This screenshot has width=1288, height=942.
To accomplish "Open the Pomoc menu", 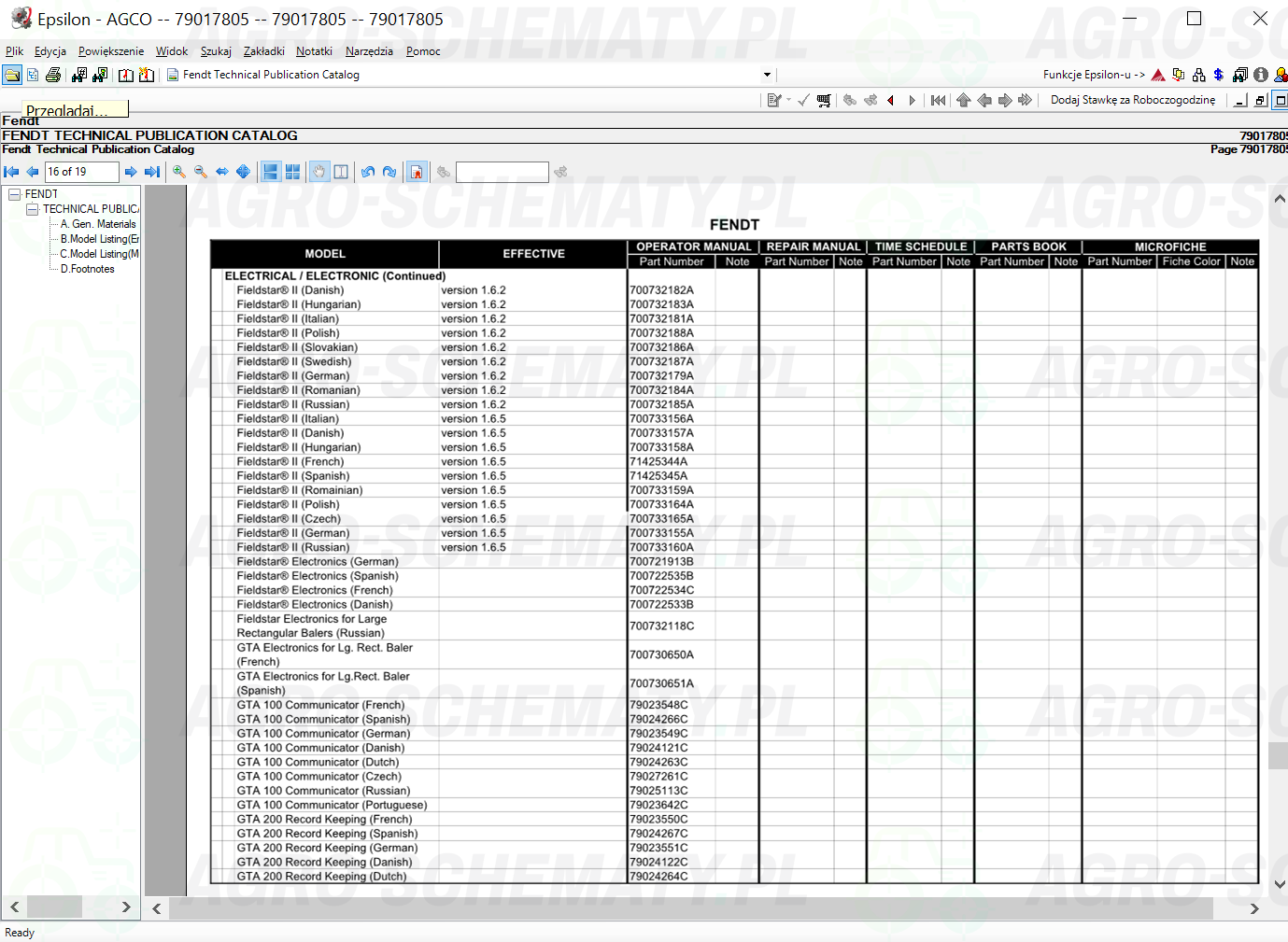I will 423,51.
